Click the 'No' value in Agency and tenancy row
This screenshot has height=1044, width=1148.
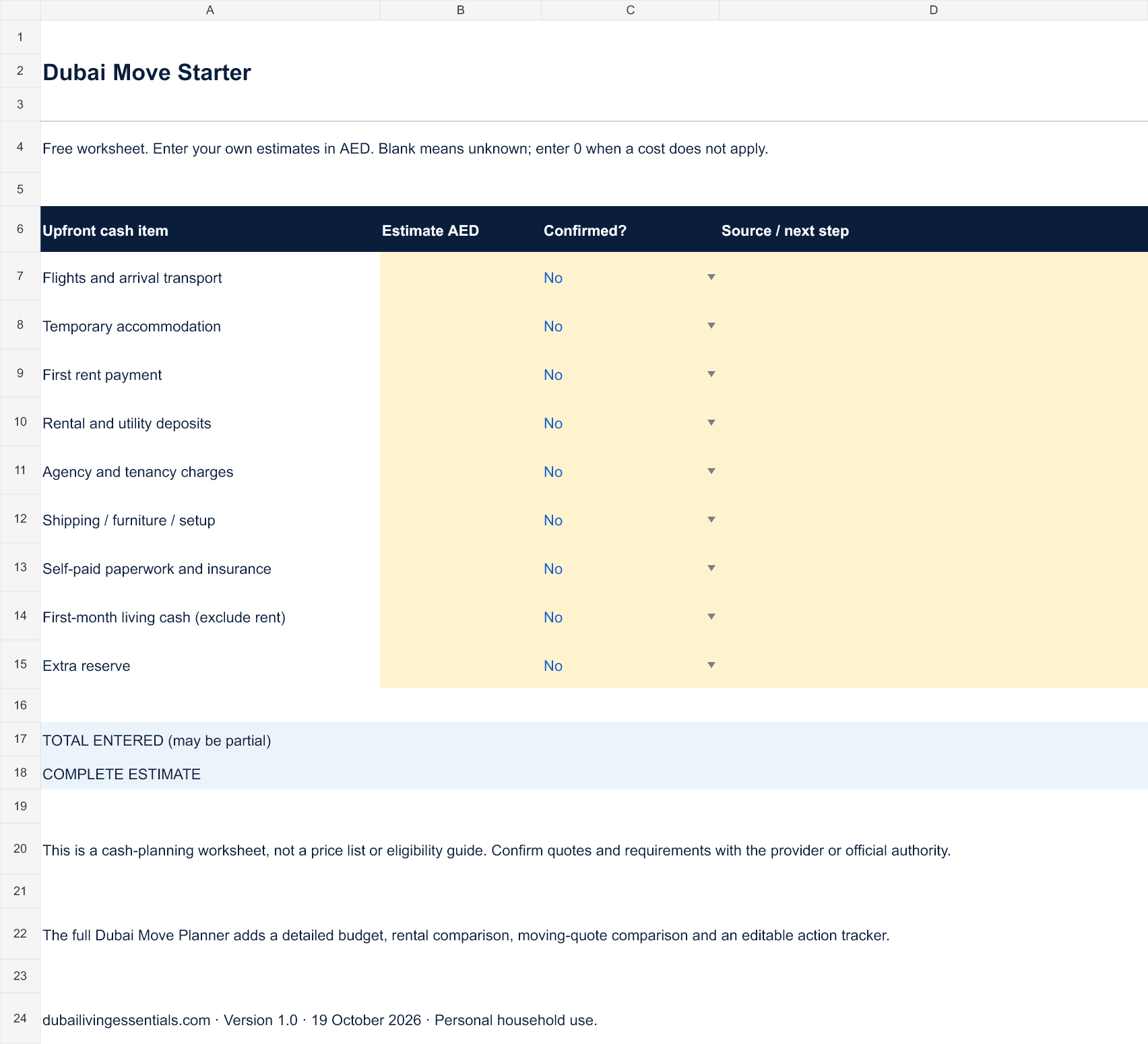click(553, 471)
